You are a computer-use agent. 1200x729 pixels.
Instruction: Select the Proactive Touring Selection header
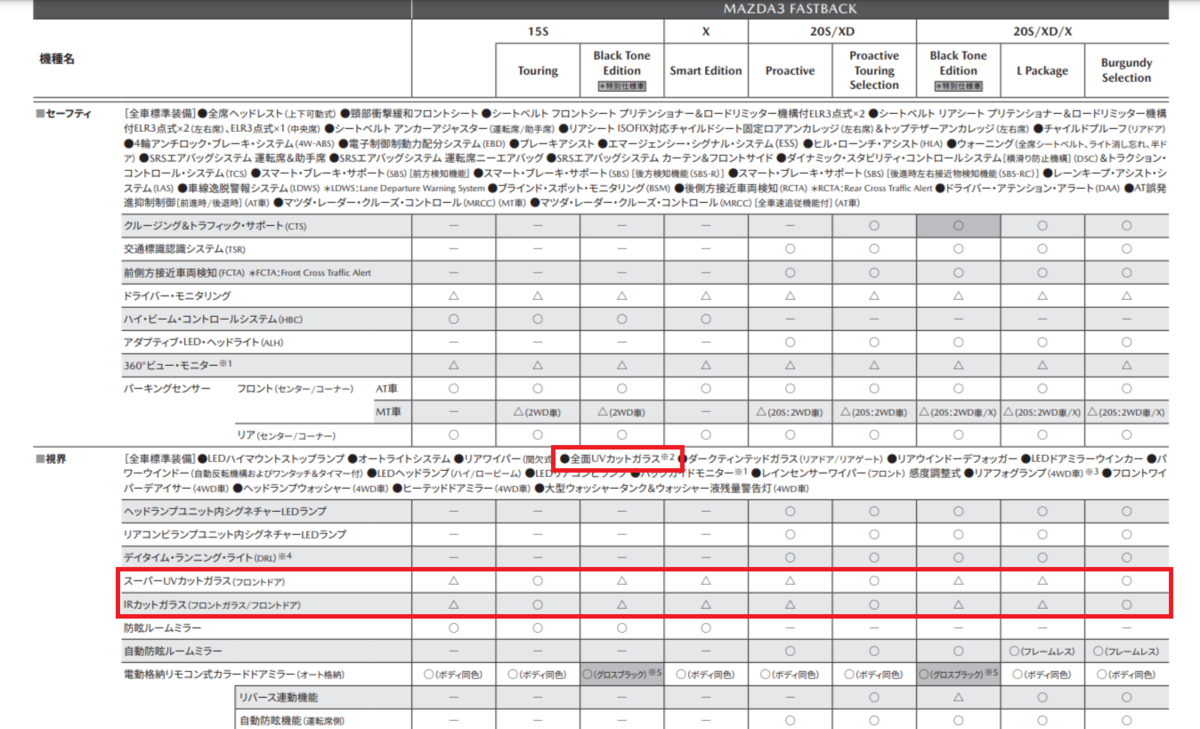(874, 70)
